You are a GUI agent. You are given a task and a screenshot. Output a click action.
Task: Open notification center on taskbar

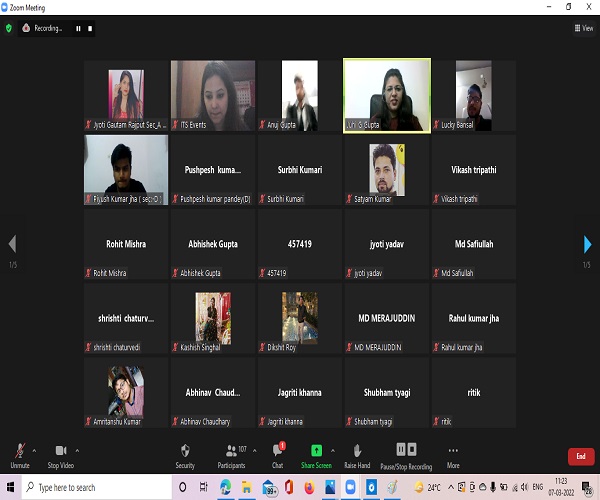[x=587, y=487]
